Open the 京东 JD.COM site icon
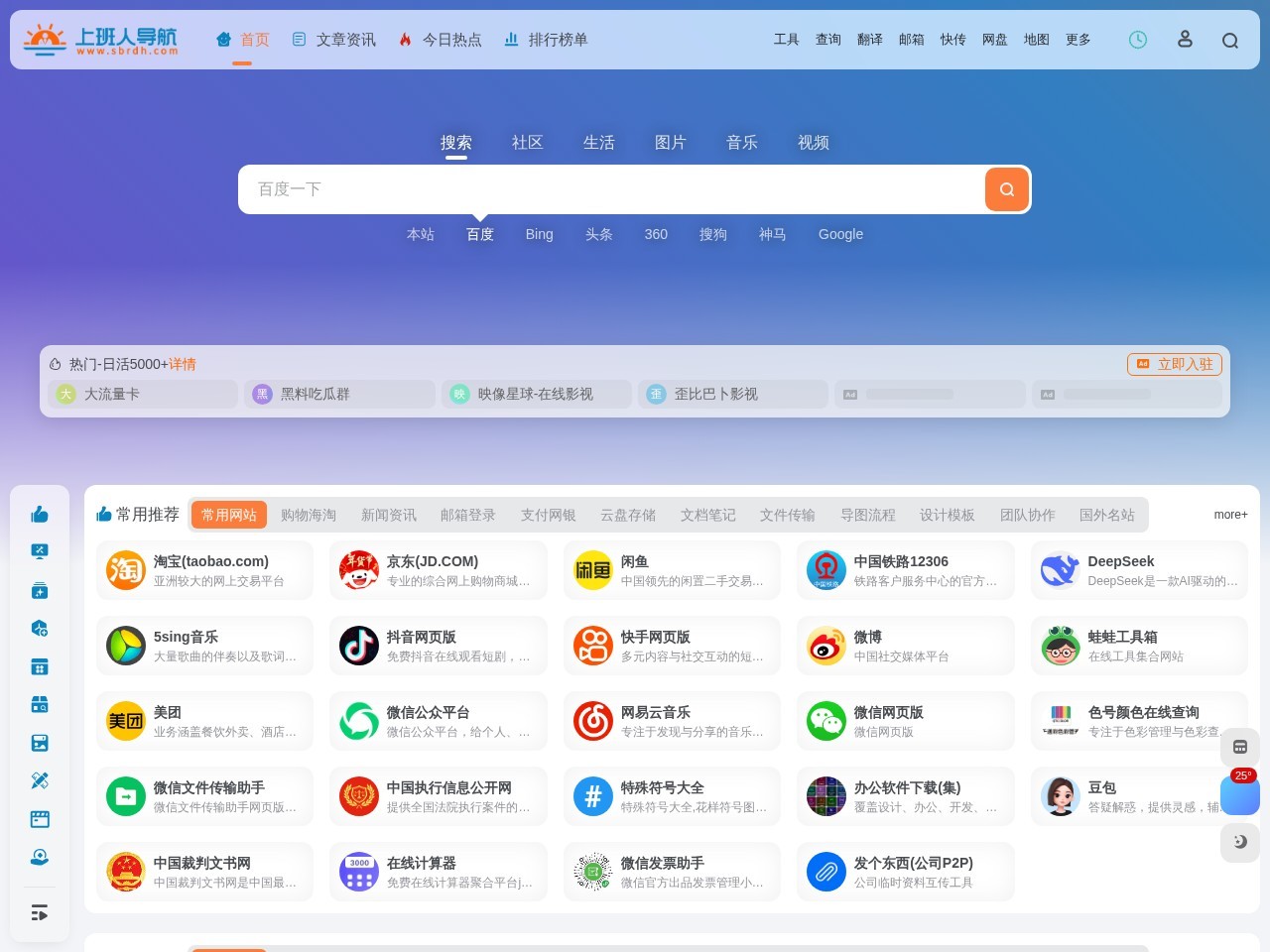The image size is (1270, 952). [359, 570]
